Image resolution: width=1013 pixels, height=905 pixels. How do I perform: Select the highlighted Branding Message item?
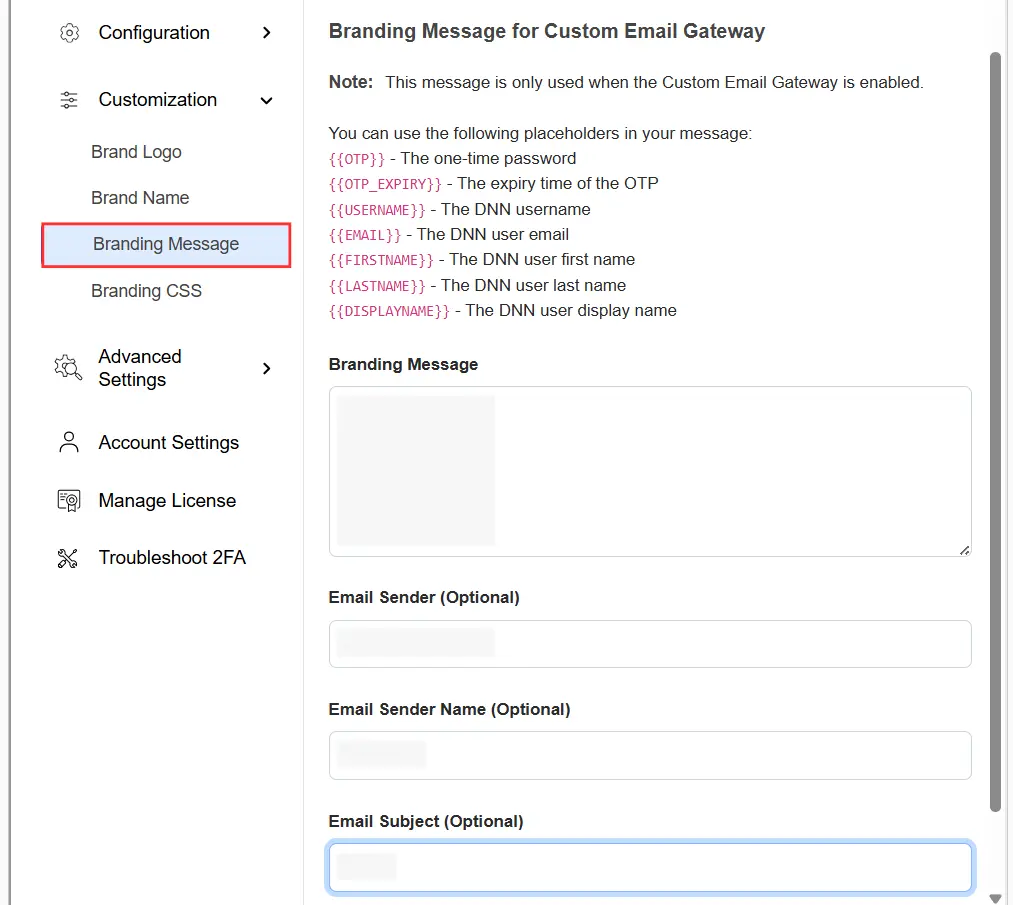coord(165,243)
